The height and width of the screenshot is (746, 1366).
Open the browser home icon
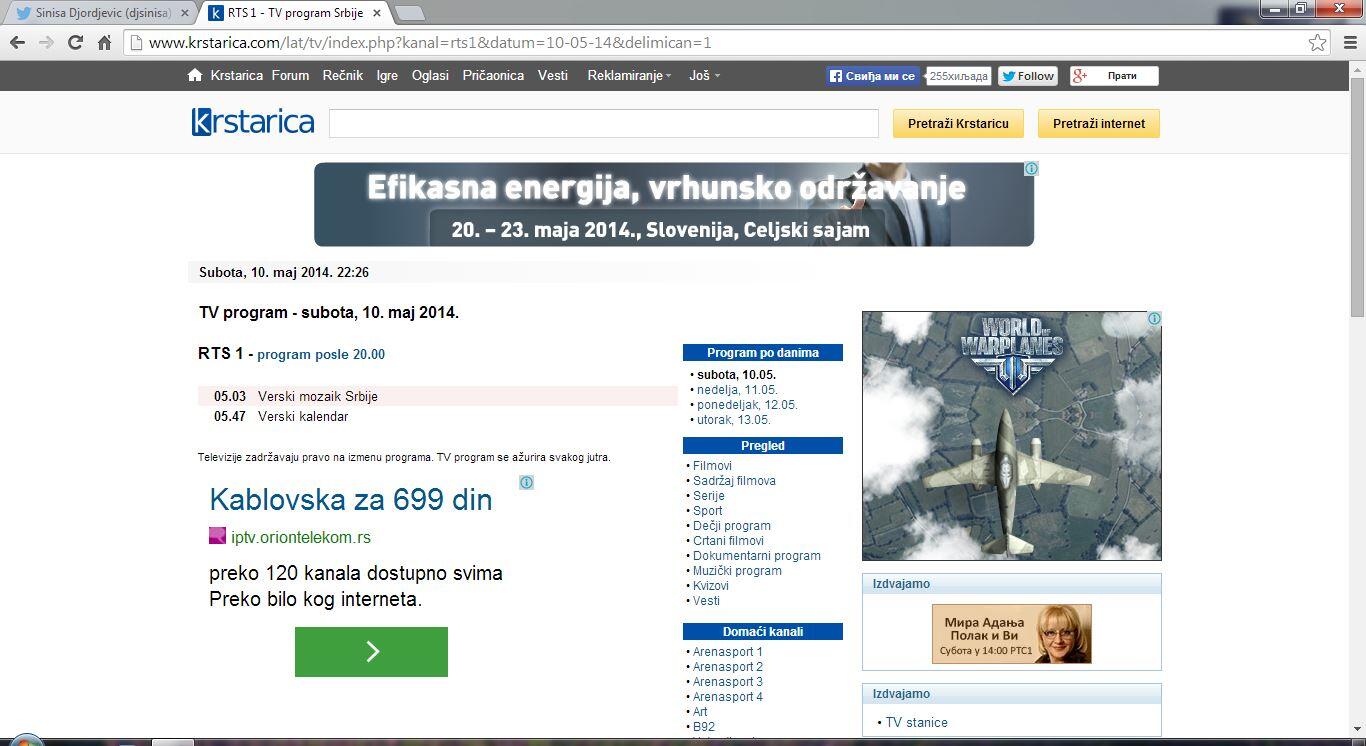[104, 43]
